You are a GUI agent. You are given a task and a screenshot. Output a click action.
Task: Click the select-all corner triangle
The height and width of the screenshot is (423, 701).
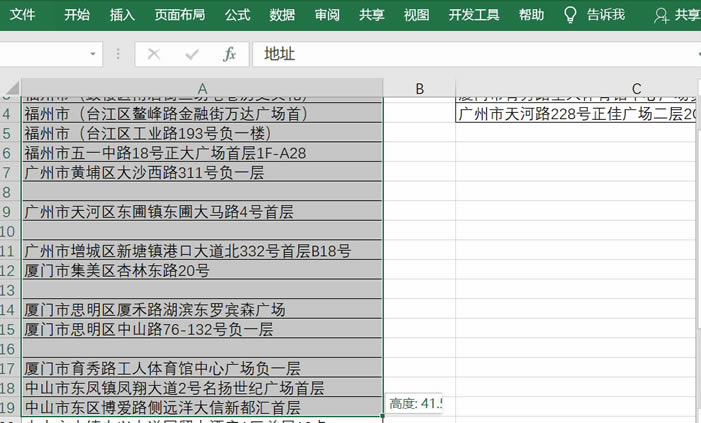coord(12,88)
